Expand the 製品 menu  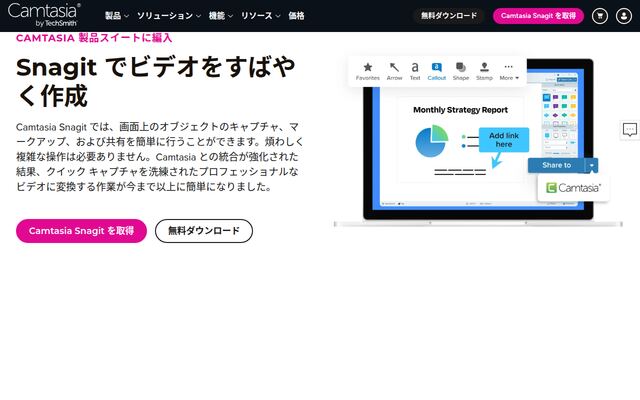click(117, 16)
